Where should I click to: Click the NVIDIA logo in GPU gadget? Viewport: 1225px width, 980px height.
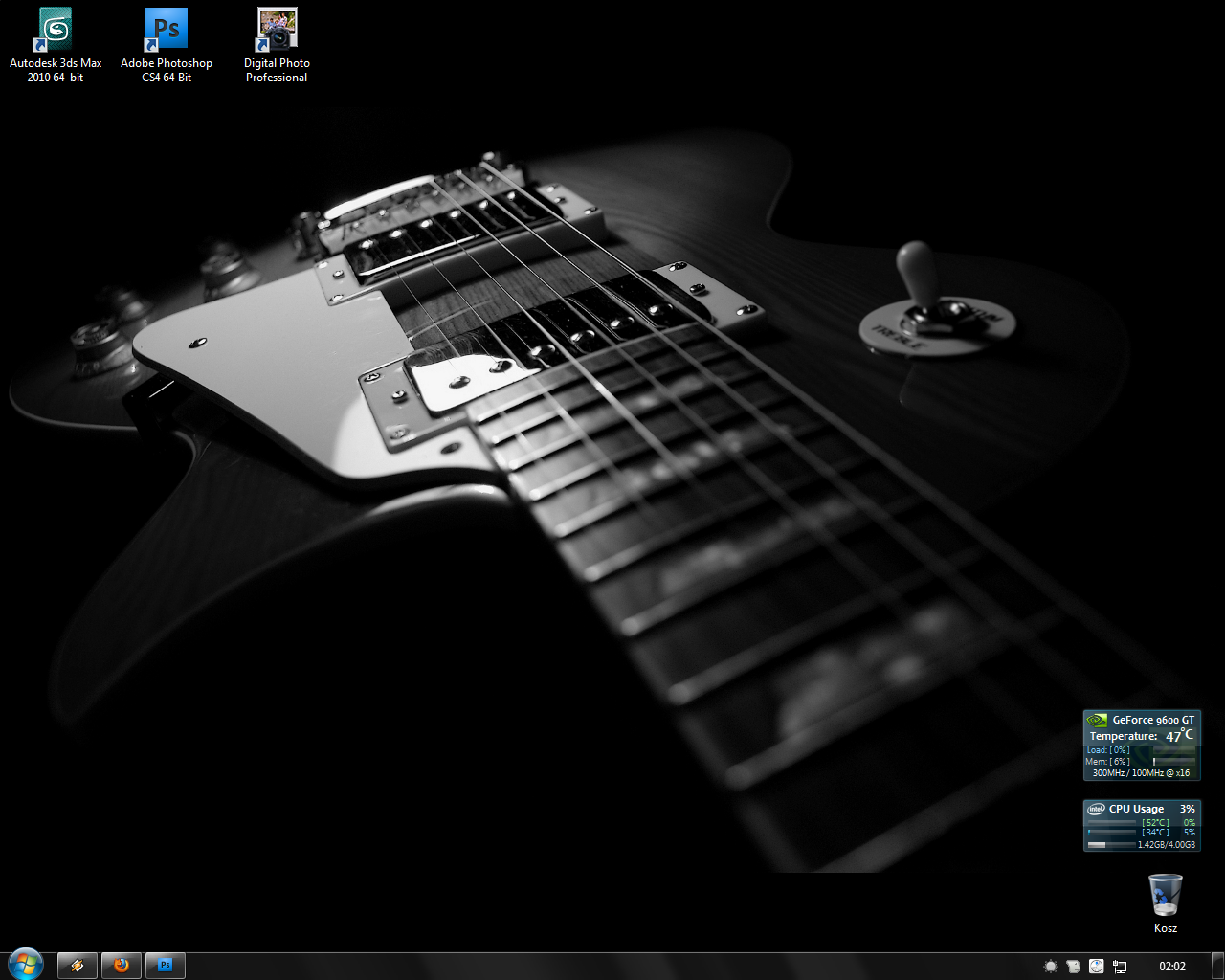1097,720
